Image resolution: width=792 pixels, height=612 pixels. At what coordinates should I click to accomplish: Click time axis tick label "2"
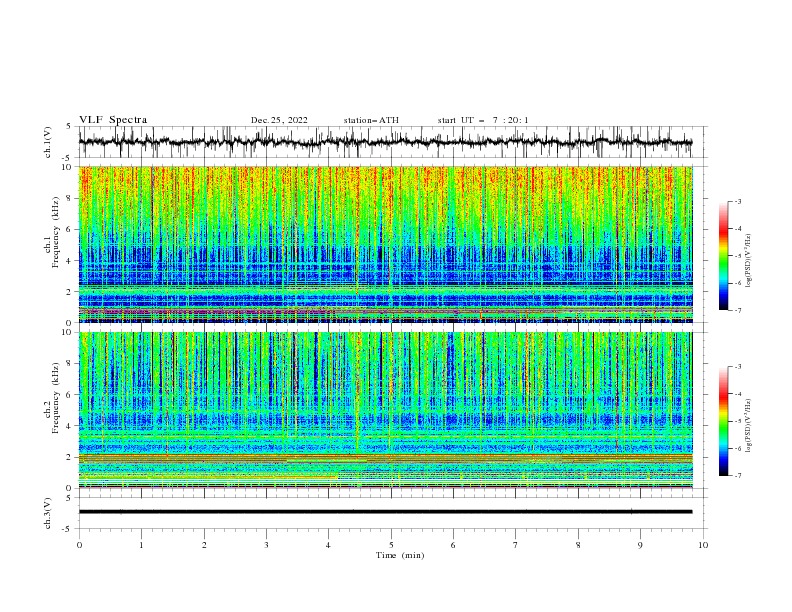(x=204, y=545)
